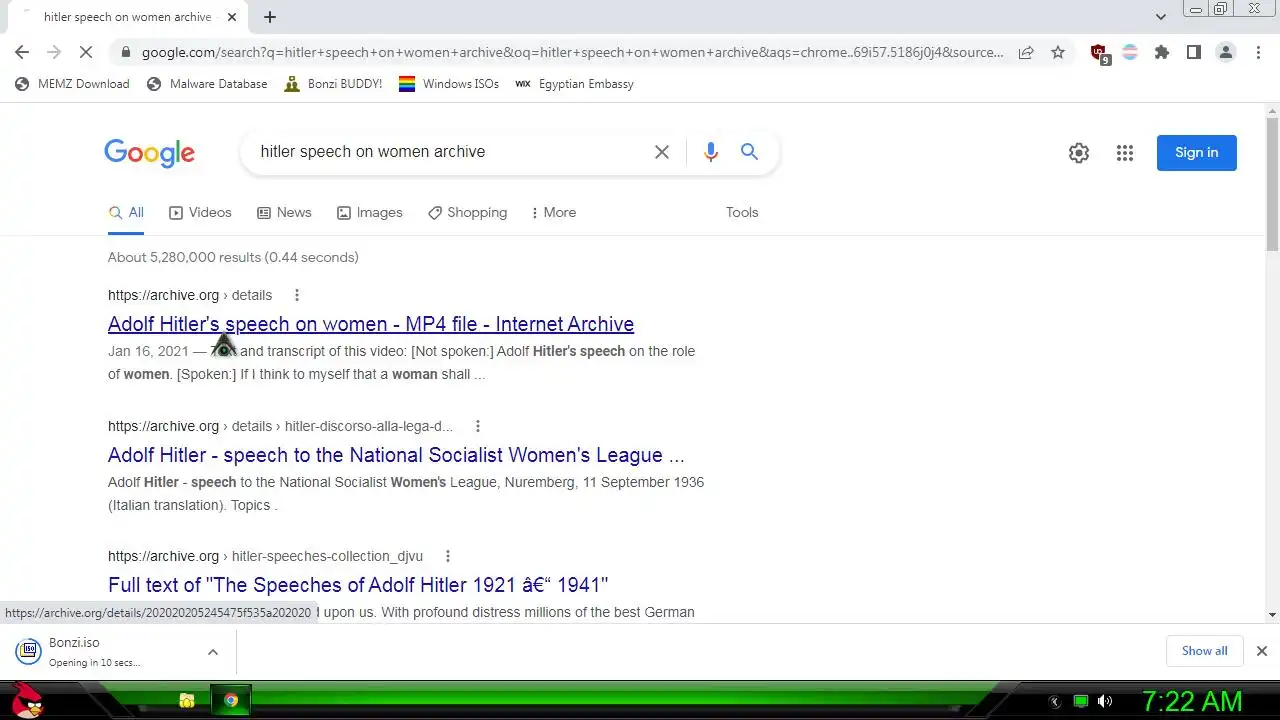1280x720 pixels.
Task: Switch to the News tab
Action: click(x=284, y=213)
